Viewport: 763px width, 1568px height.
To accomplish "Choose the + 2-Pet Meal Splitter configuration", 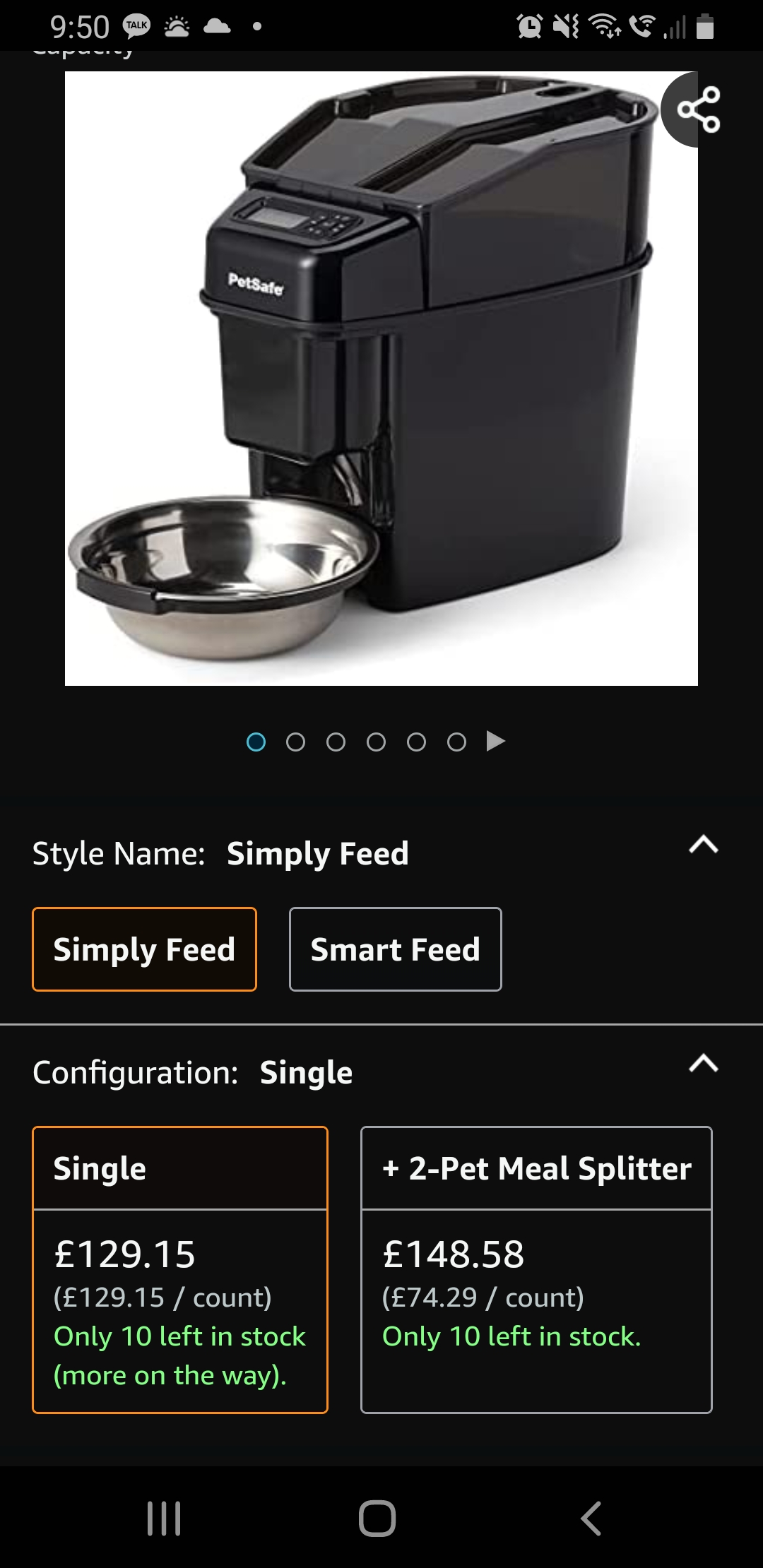I will point(536,1269).
